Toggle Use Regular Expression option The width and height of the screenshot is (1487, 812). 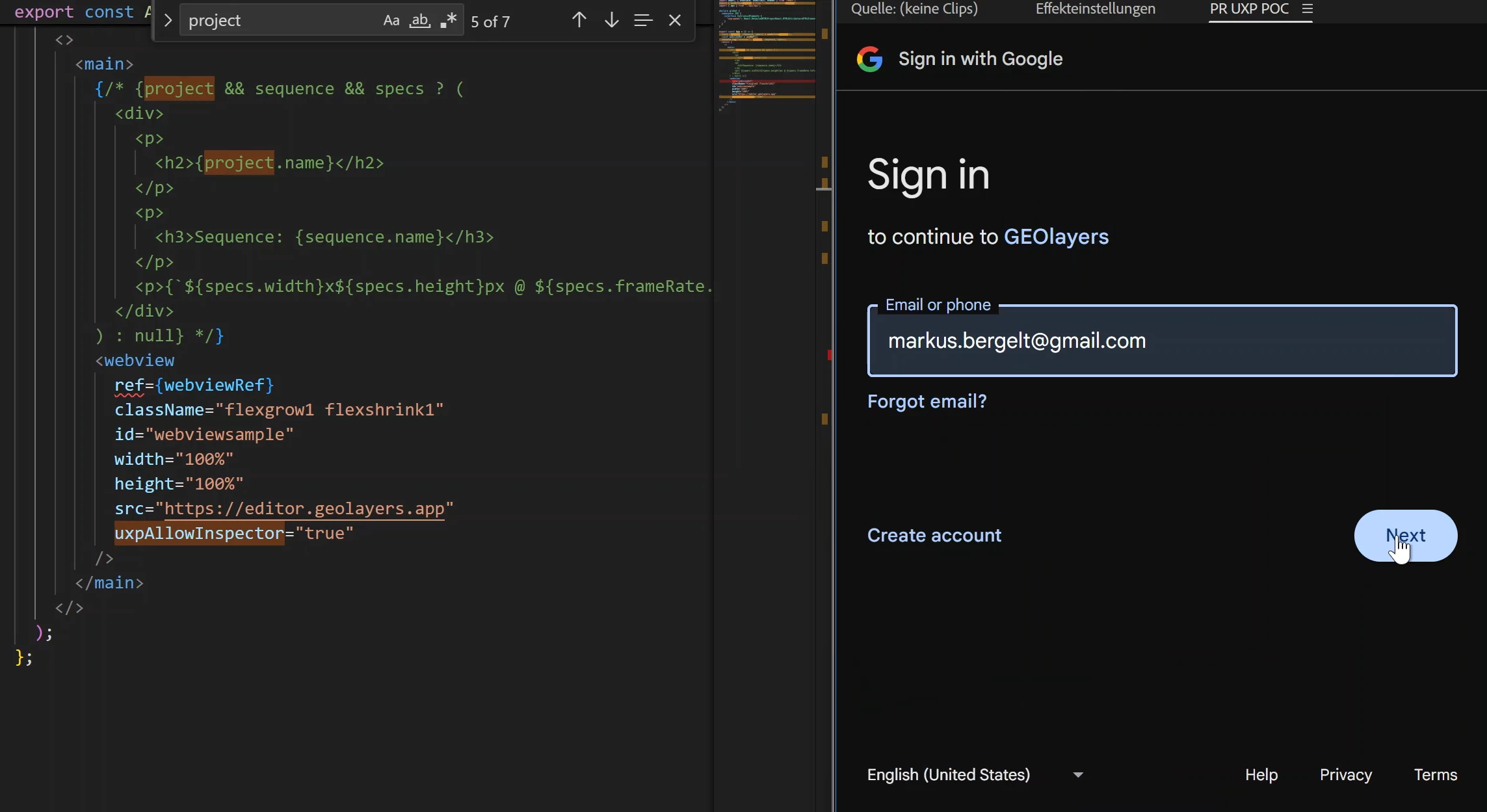click(449, 21)
